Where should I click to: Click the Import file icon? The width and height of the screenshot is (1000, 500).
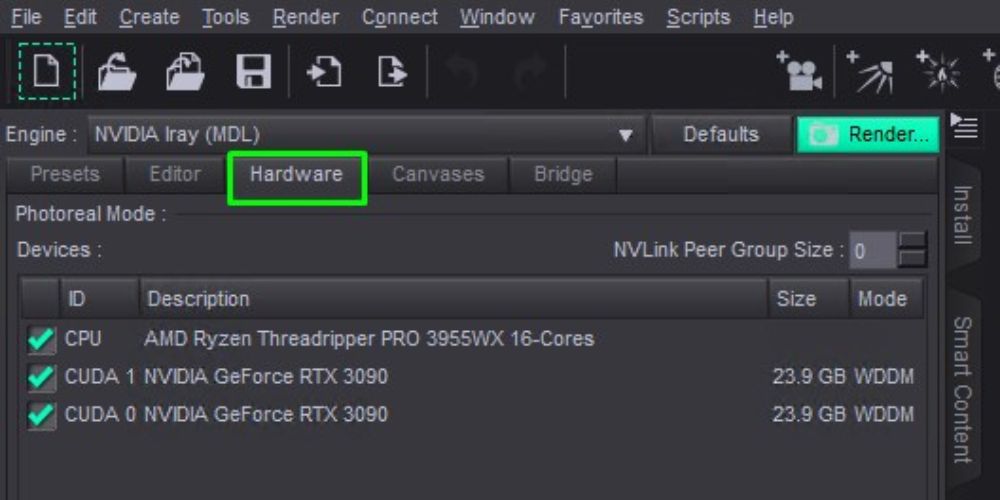(324, 71)
